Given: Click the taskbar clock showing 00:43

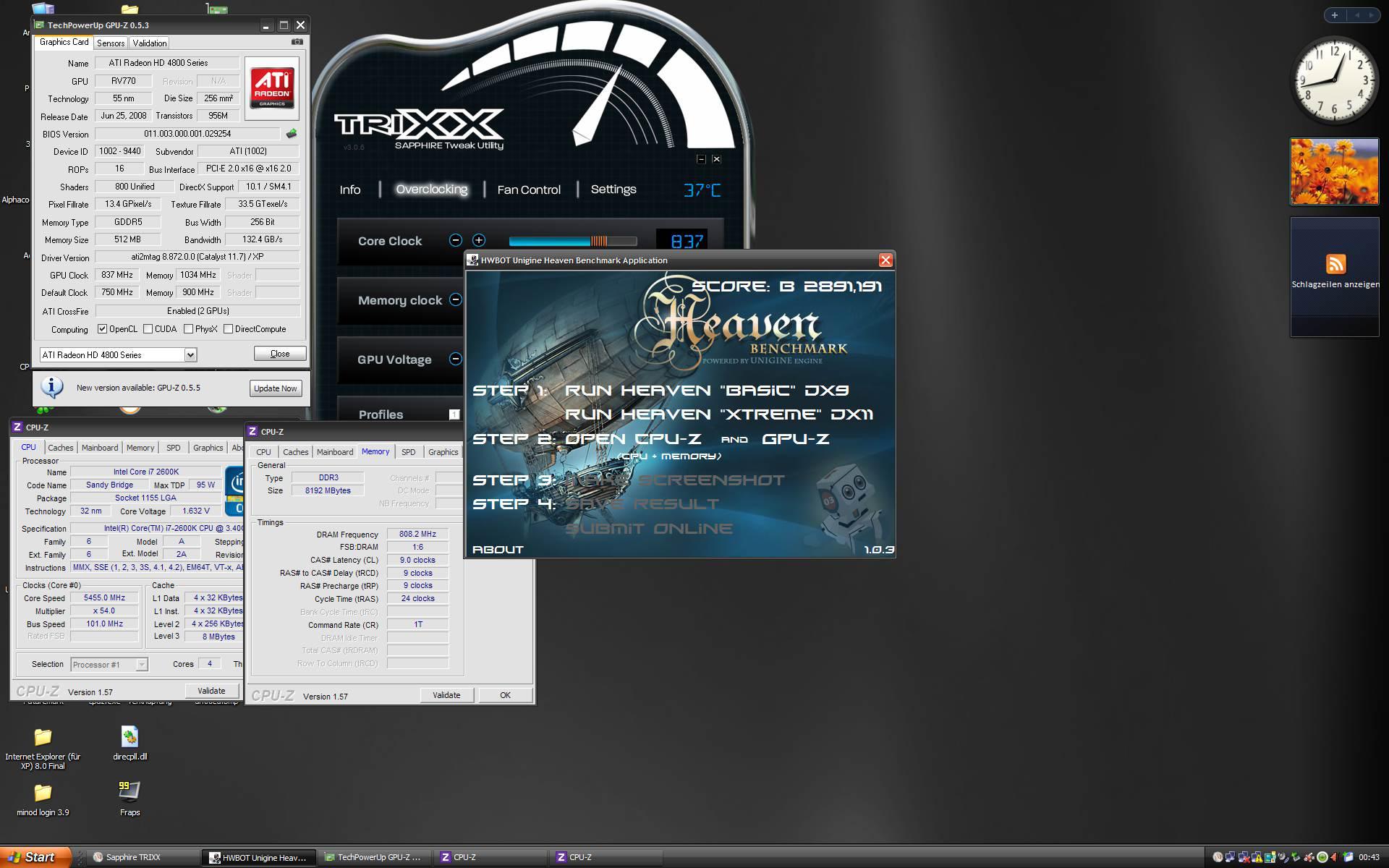Looking at the screenshot, I should tap(1369, 857).
